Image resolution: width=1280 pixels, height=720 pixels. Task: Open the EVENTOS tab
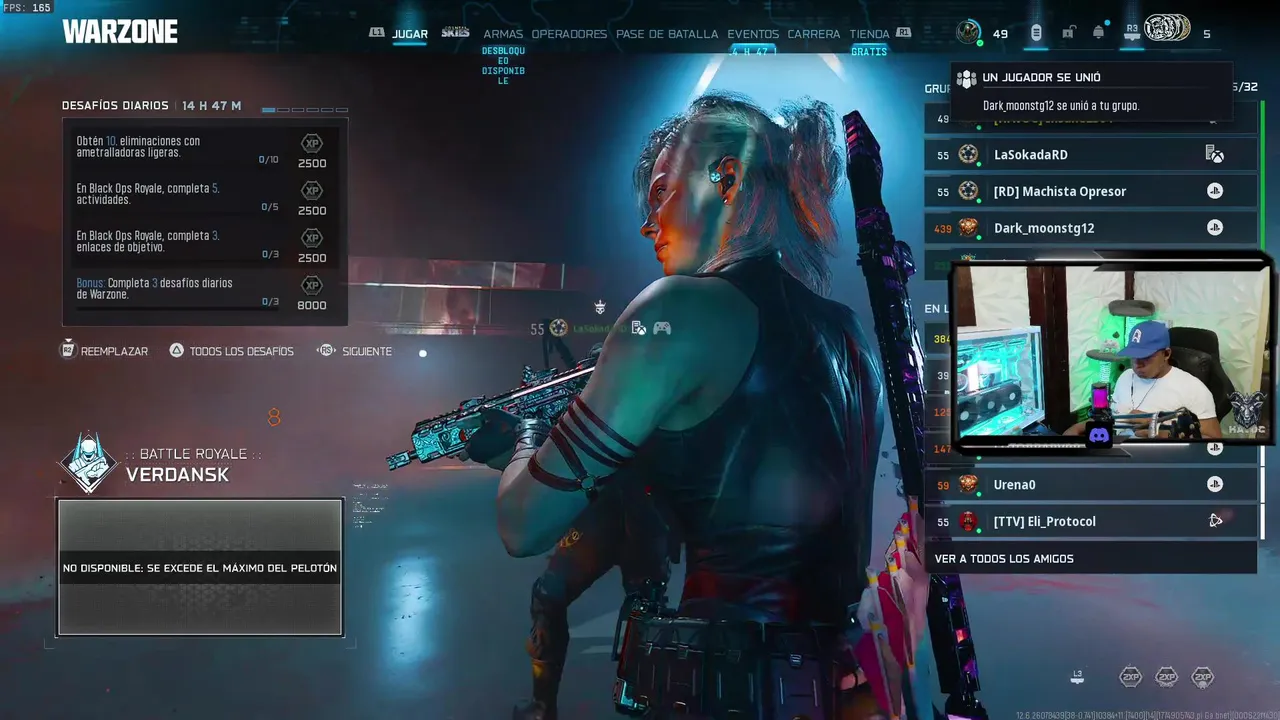753,34
